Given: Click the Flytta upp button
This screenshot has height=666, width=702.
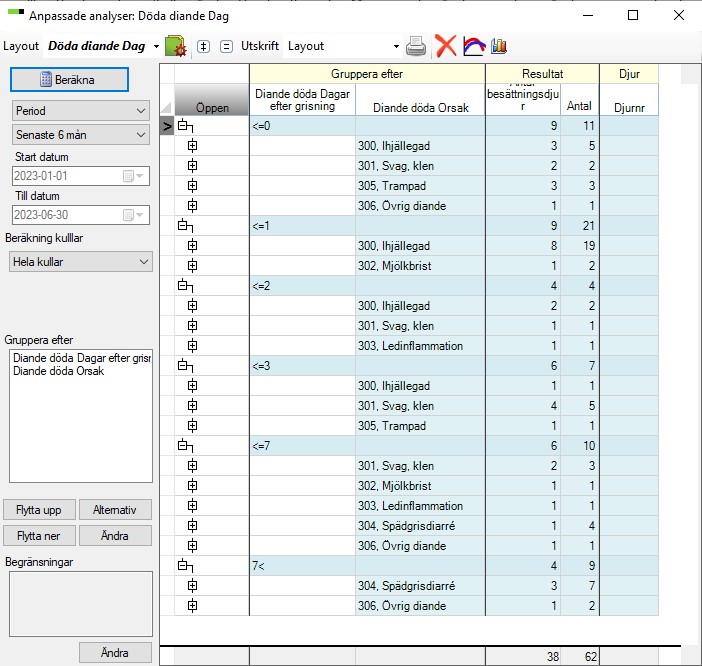Looking at the screenshot, I should click(39, 510).
